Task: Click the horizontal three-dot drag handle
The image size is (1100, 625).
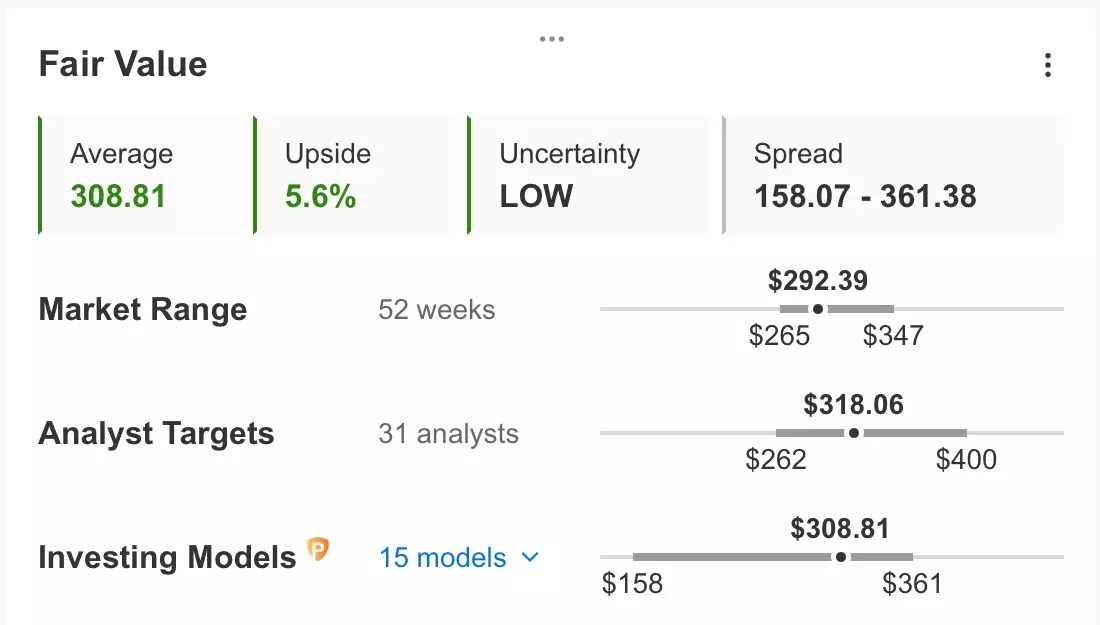Action: tap(551, 39)
